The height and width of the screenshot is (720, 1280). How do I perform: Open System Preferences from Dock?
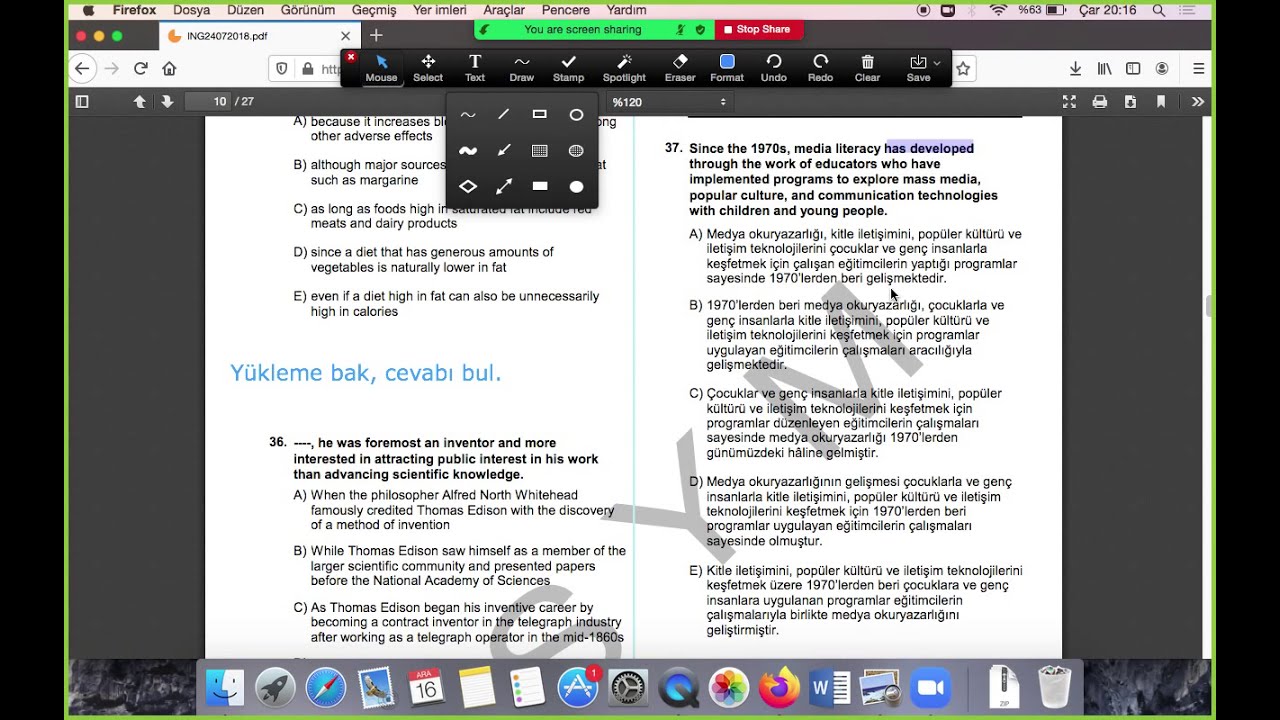(628, 688)
